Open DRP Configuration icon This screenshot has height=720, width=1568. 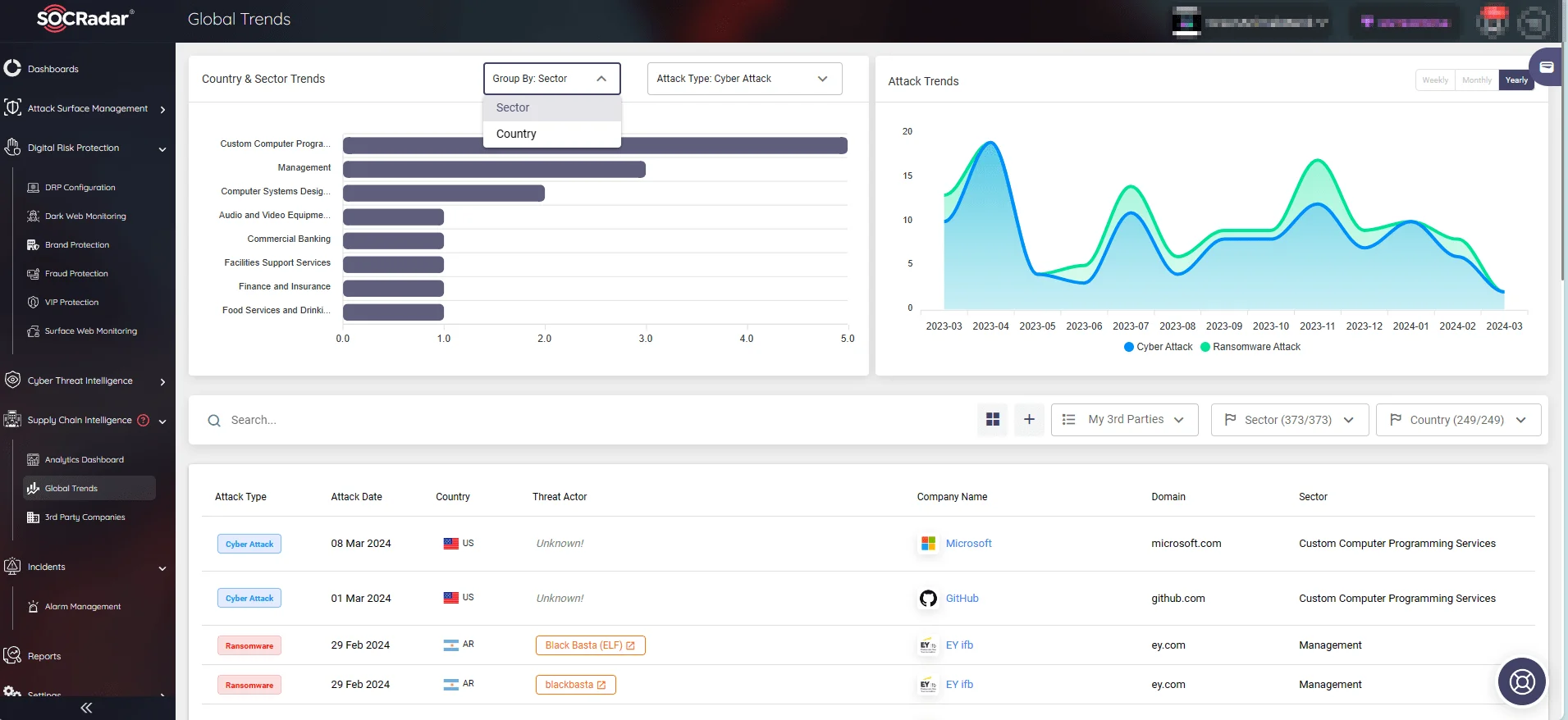[33, 188]
